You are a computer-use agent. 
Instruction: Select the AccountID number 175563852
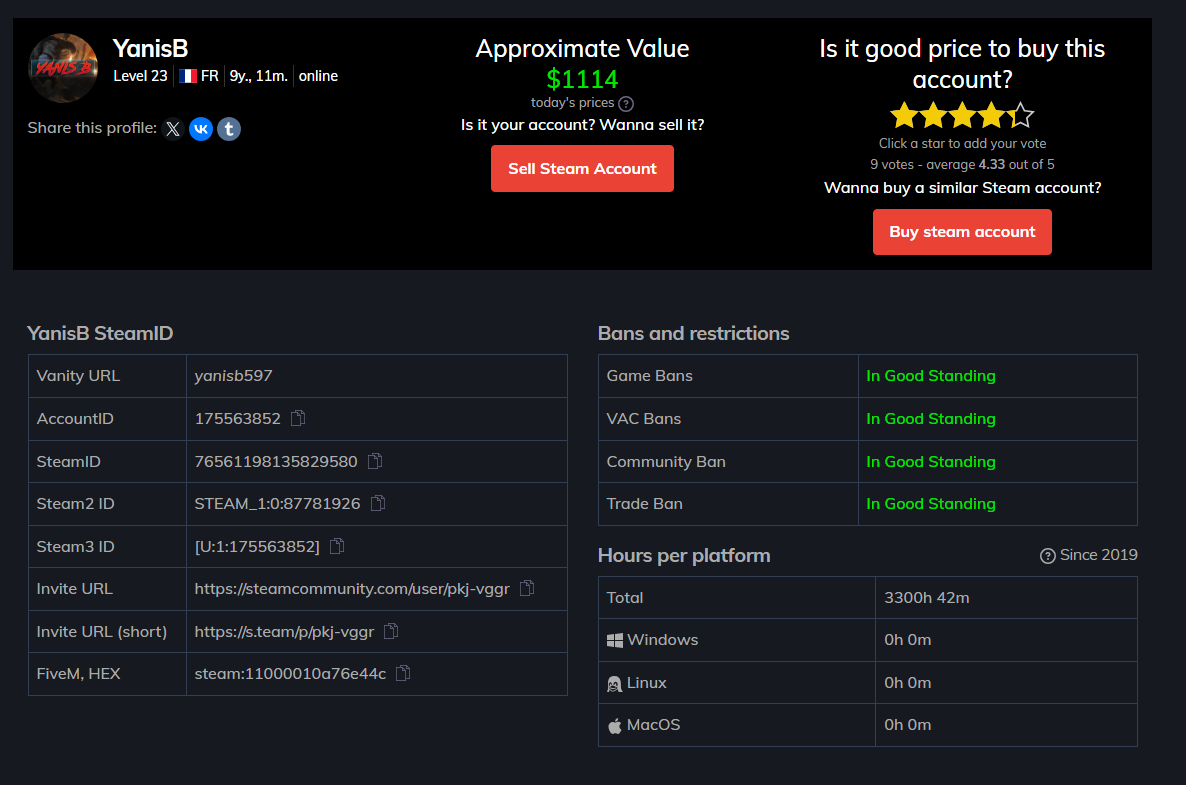pos(238,418)
